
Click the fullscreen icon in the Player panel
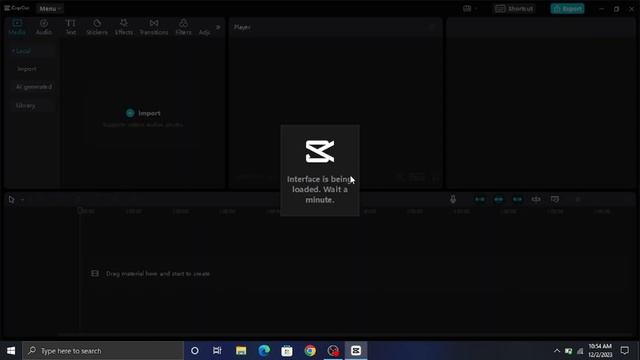(x=436, y=178)
